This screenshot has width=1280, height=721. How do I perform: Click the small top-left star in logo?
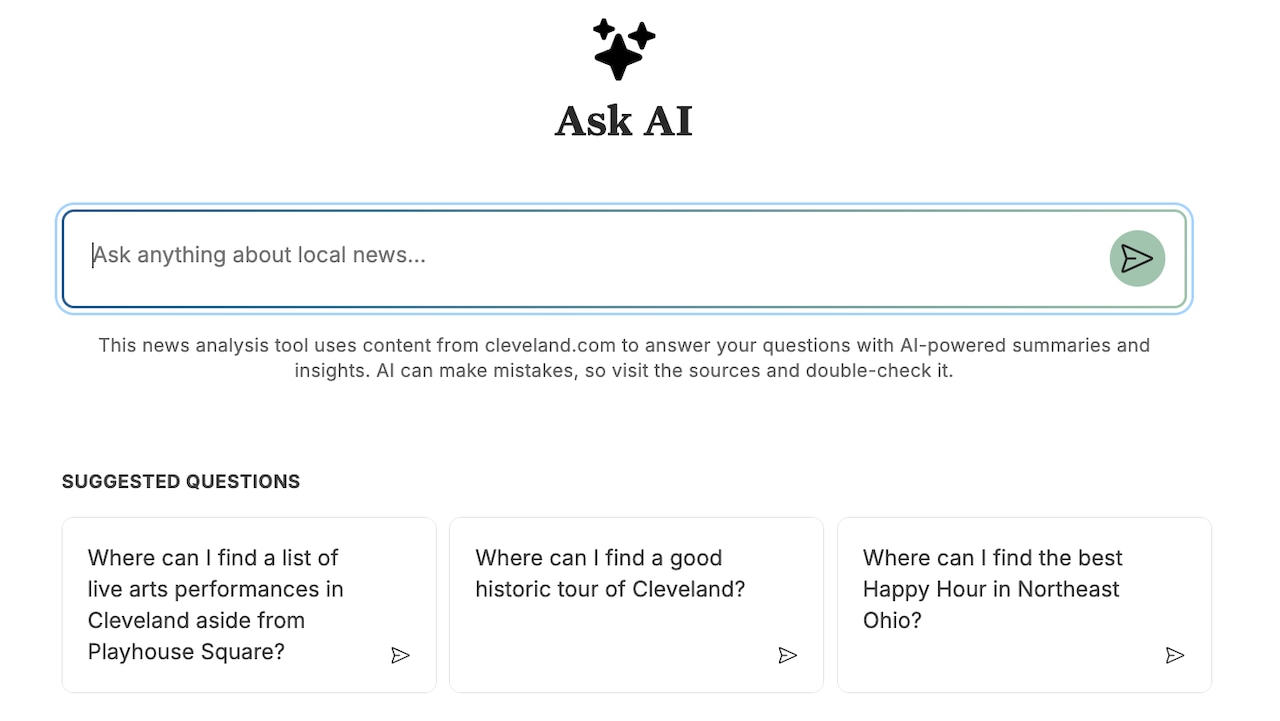click(603, 28)
